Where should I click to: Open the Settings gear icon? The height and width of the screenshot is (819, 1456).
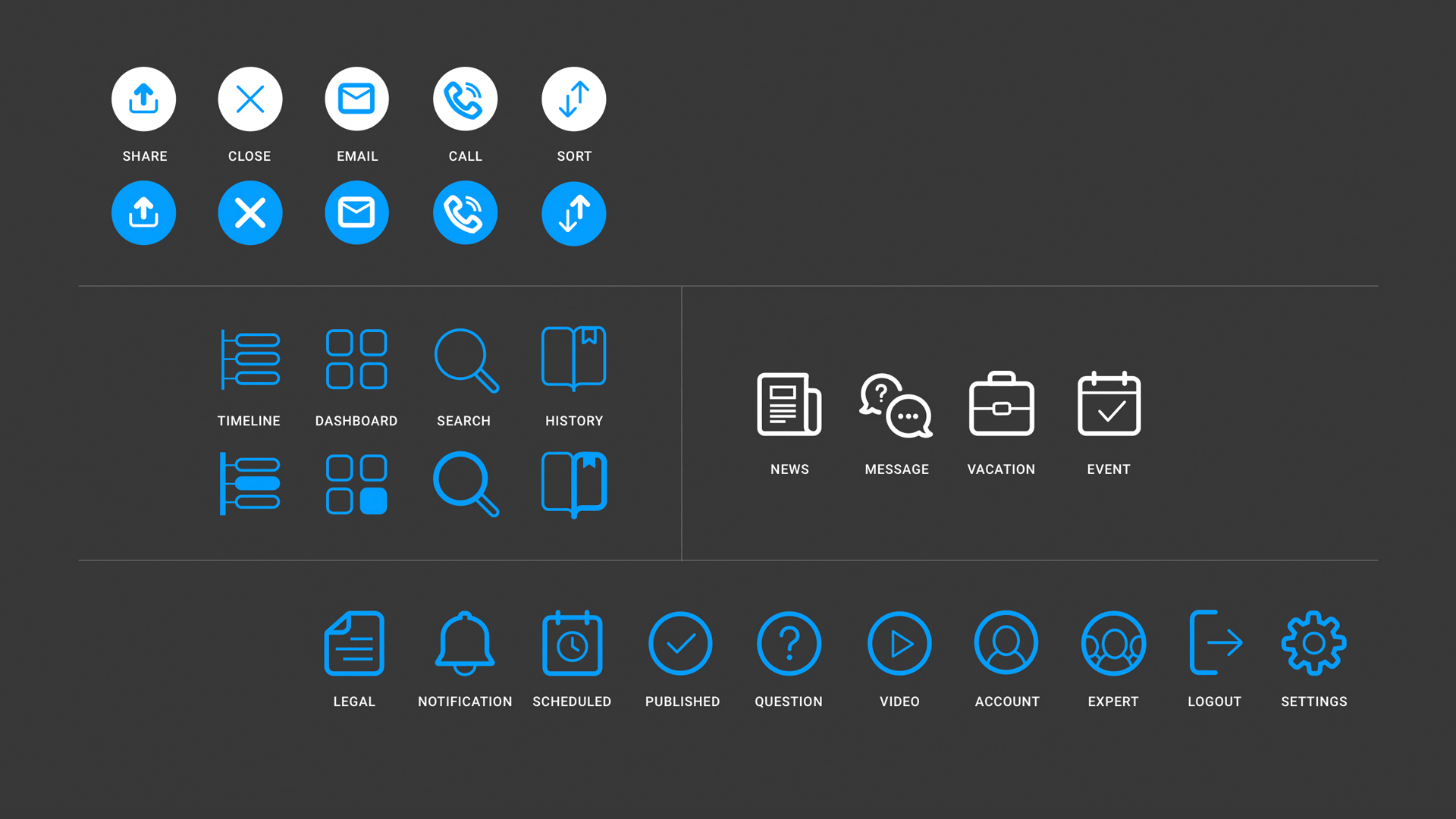1313,643
